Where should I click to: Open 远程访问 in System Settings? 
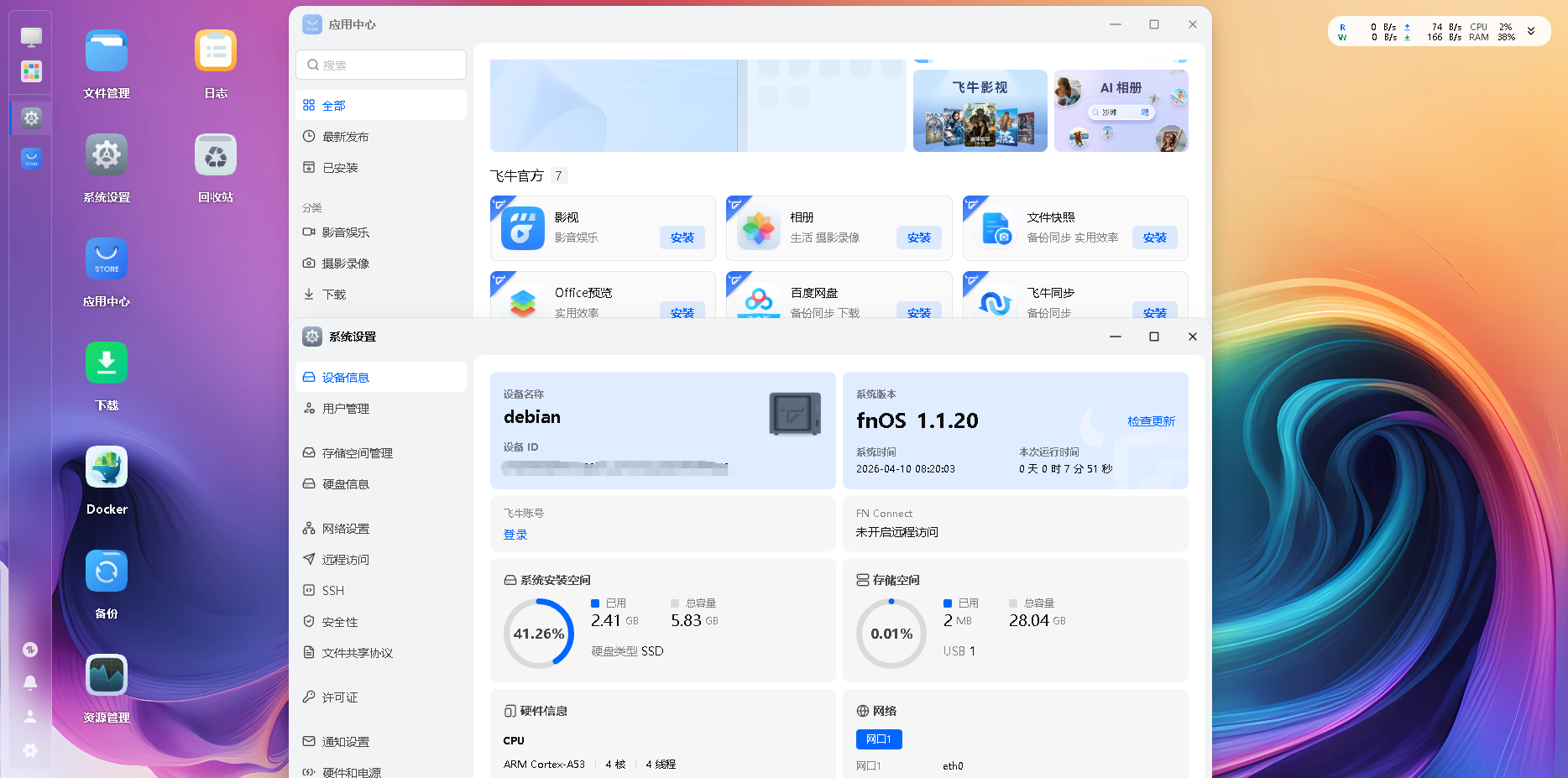tap(381, 560)
